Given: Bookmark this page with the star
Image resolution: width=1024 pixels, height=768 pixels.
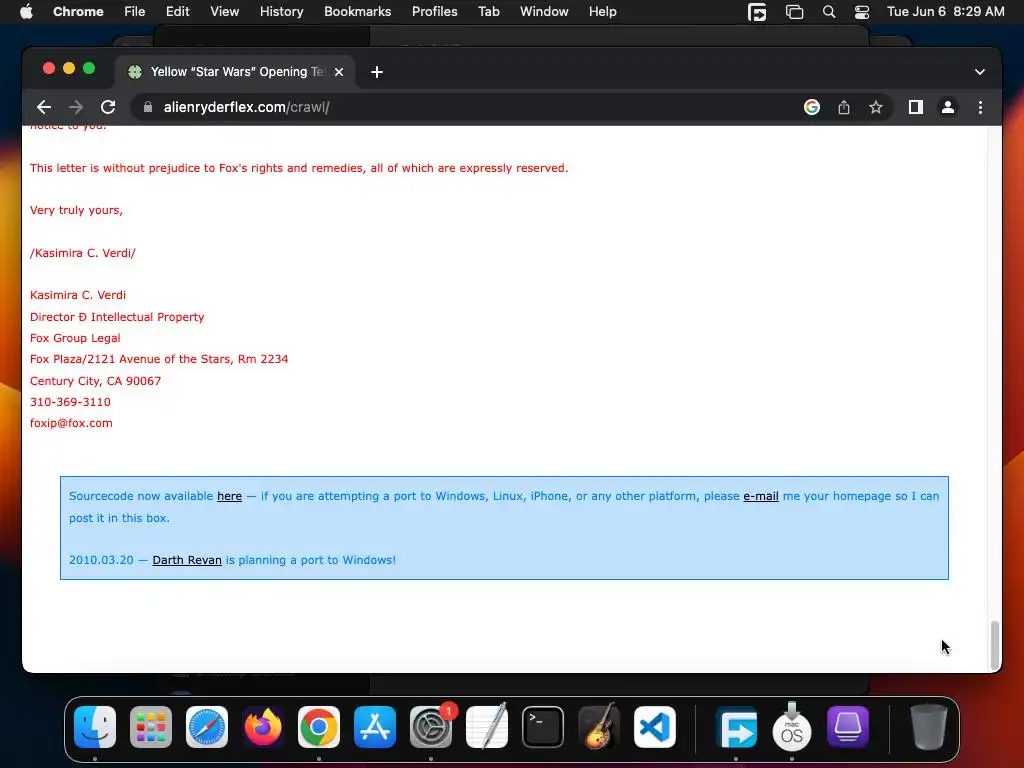Looking at the screenshot, I should 876,107.
